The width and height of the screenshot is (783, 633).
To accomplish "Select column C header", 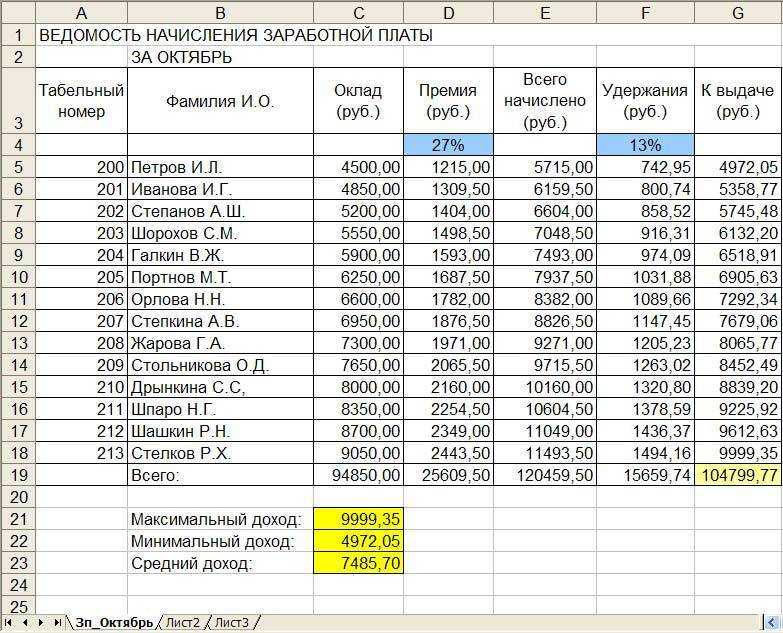I will tap(359, 12).
